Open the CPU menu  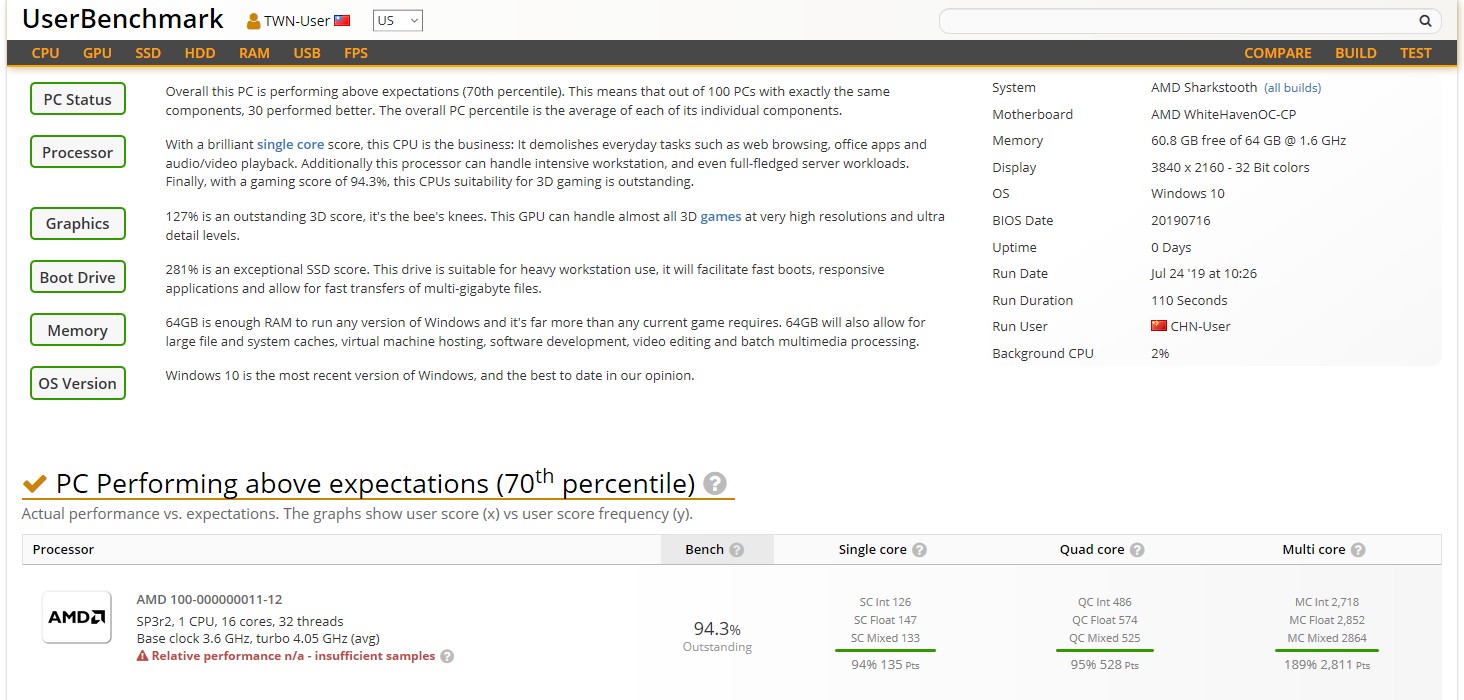click(45, 53)
